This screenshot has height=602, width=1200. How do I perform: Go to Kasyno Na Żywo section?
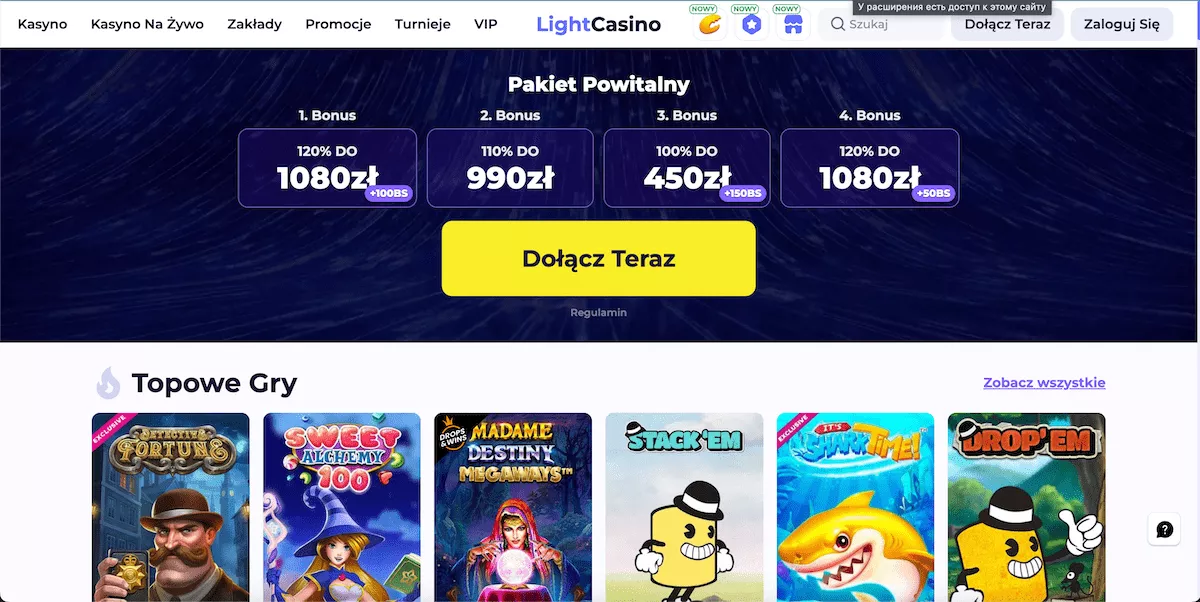pos(147,24)
